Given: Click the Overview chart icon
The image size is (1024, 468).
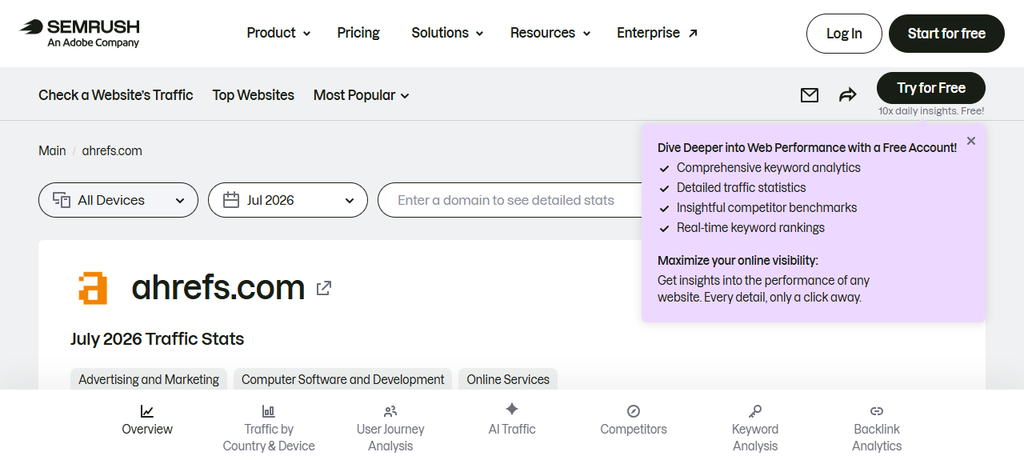Looking at the screenshot, I should (x=147, y=411).
